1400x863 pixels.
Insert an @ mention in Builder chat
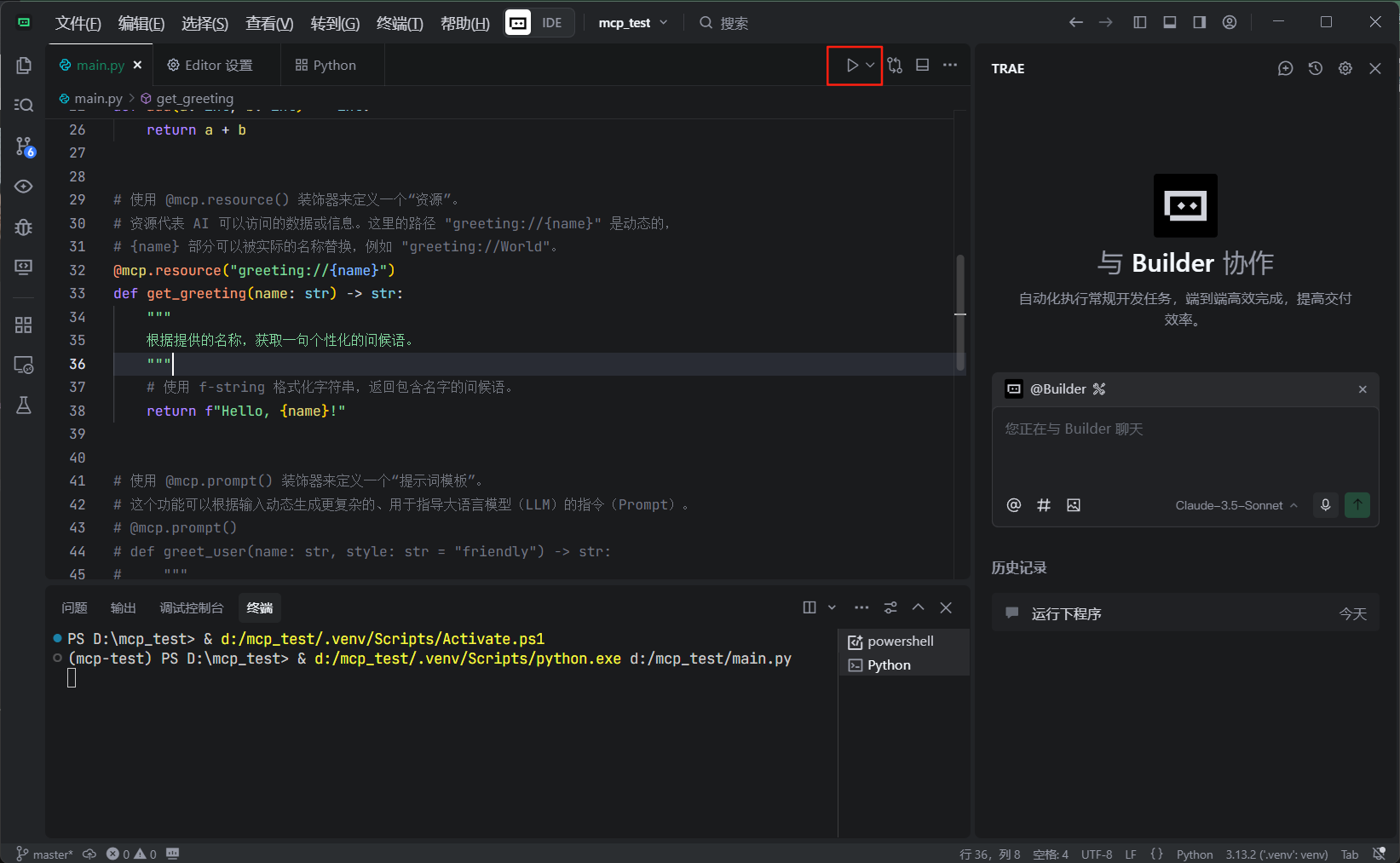click(1014, 505)
